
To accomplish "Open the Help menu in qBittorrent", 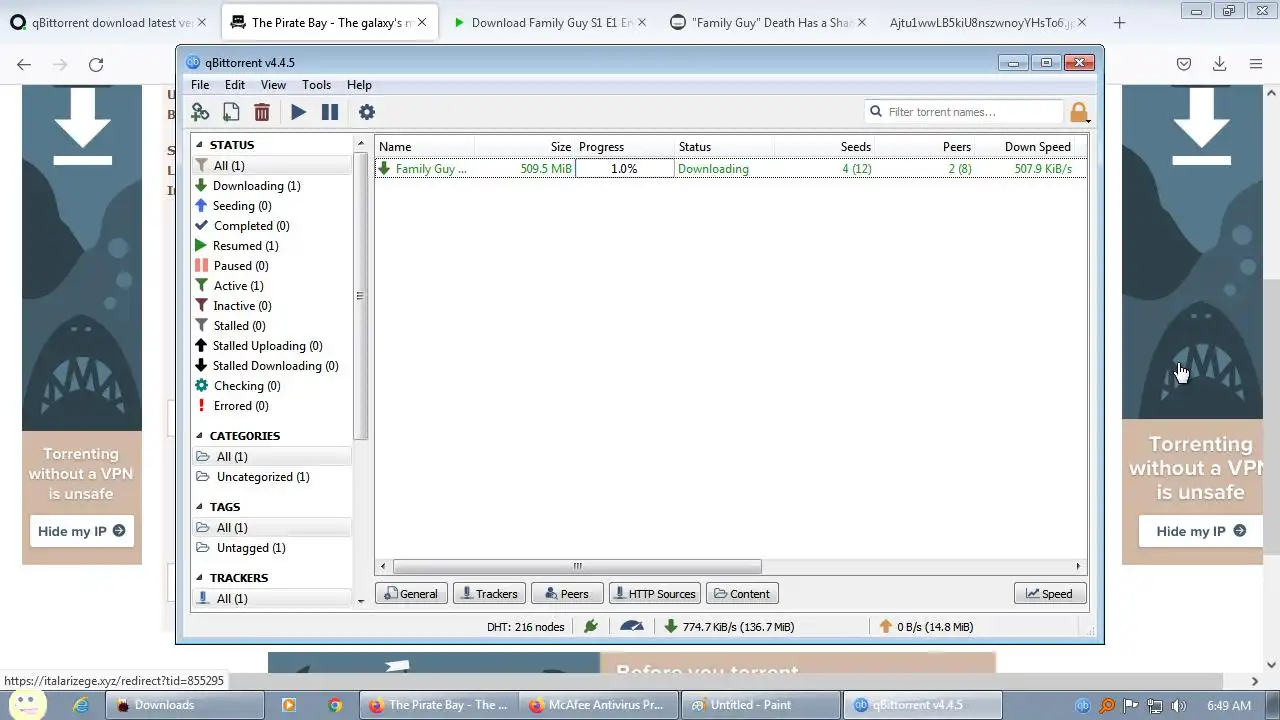I will [x=359, y=85].
